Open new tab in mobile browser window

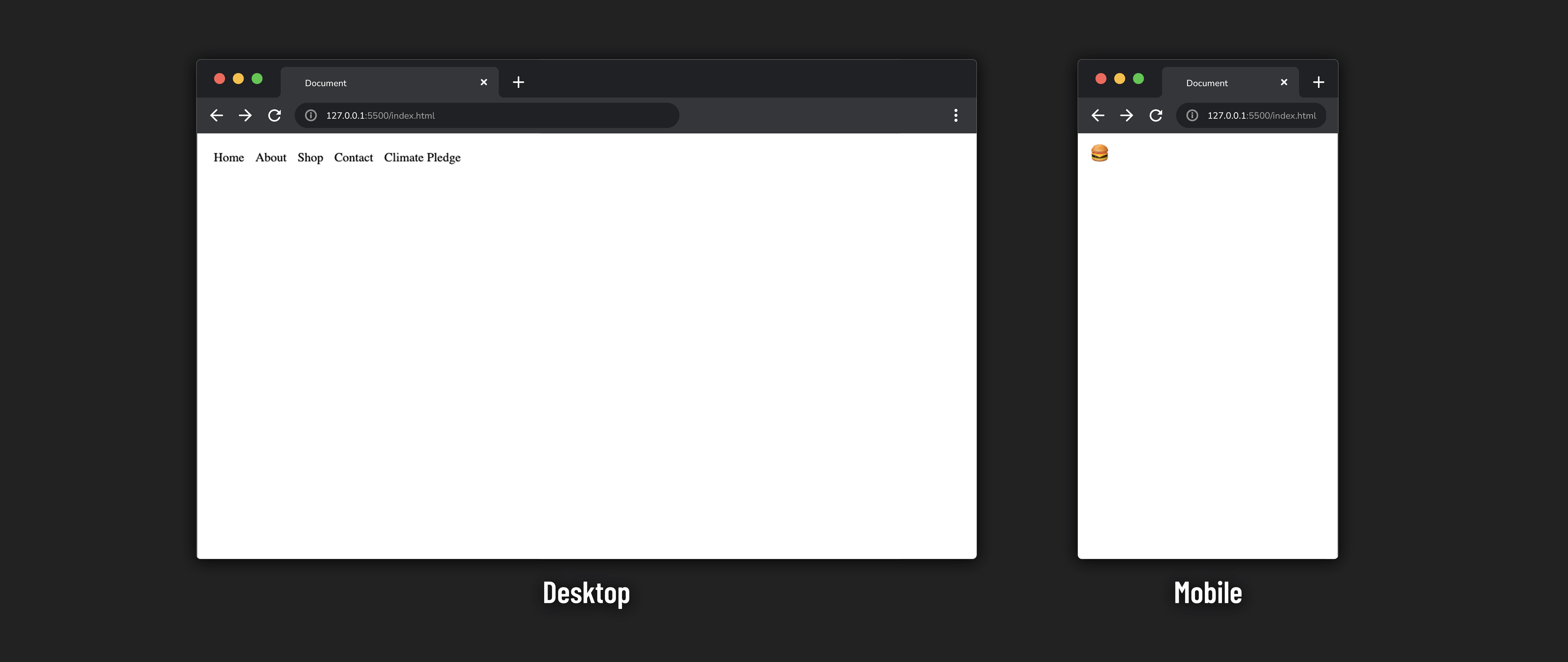point(1318,82)
